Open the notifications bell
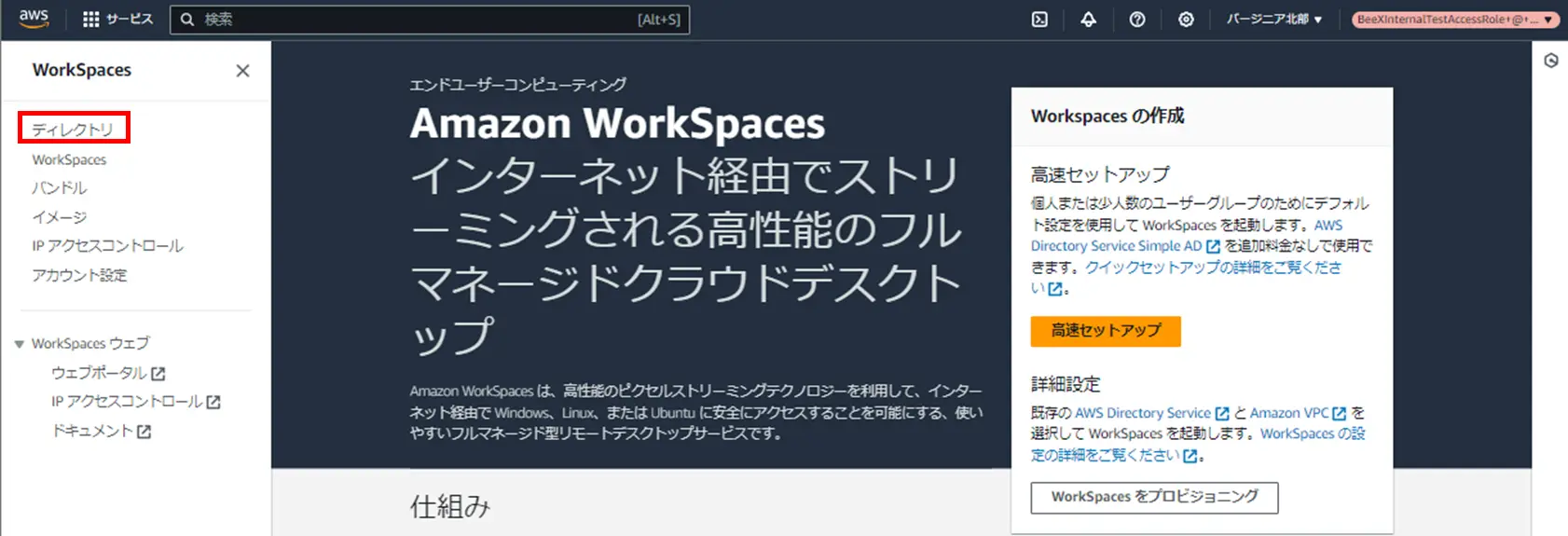The height and width of the screenshot is (536, 1568). (1088, 19)
